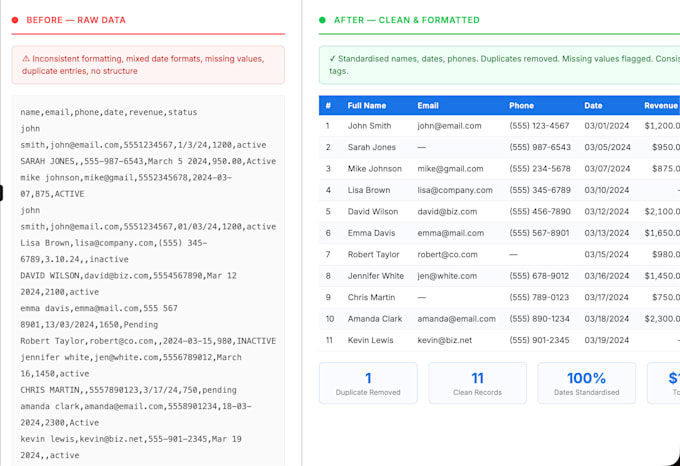This screenshot has width=680, height=466.
Task: Click the green standardised names notice box
Action: click(499, 65)
